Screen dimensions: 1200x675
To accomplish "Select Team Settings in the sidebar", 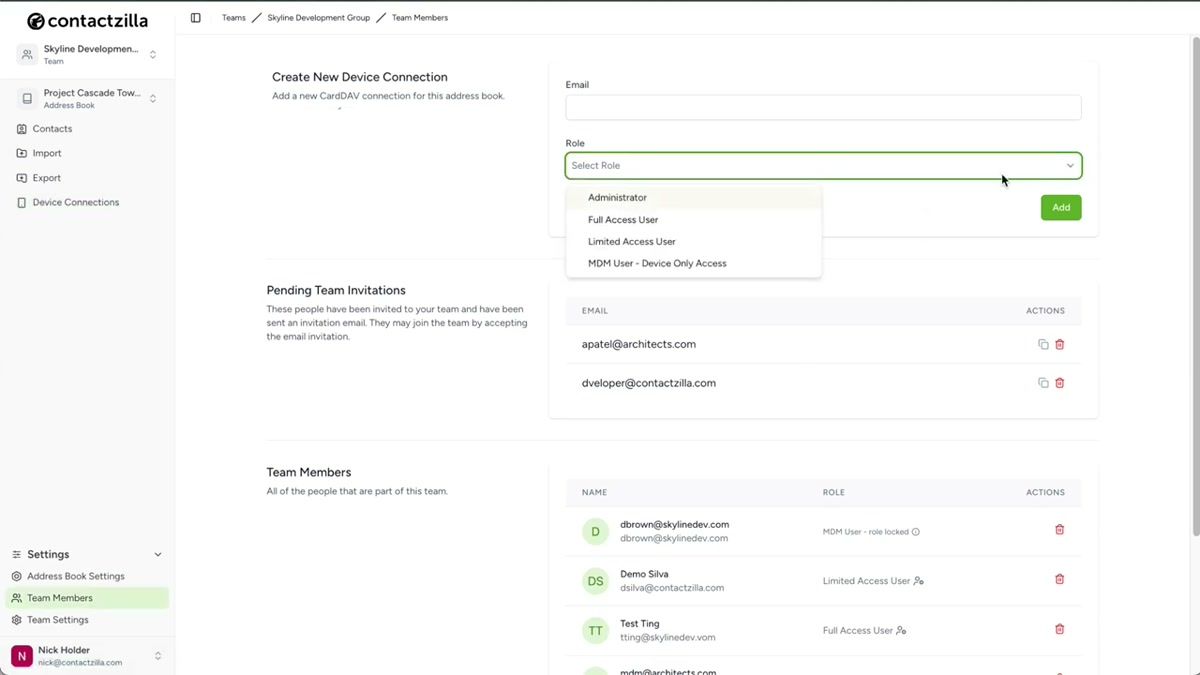I will [x=58, y=619].
